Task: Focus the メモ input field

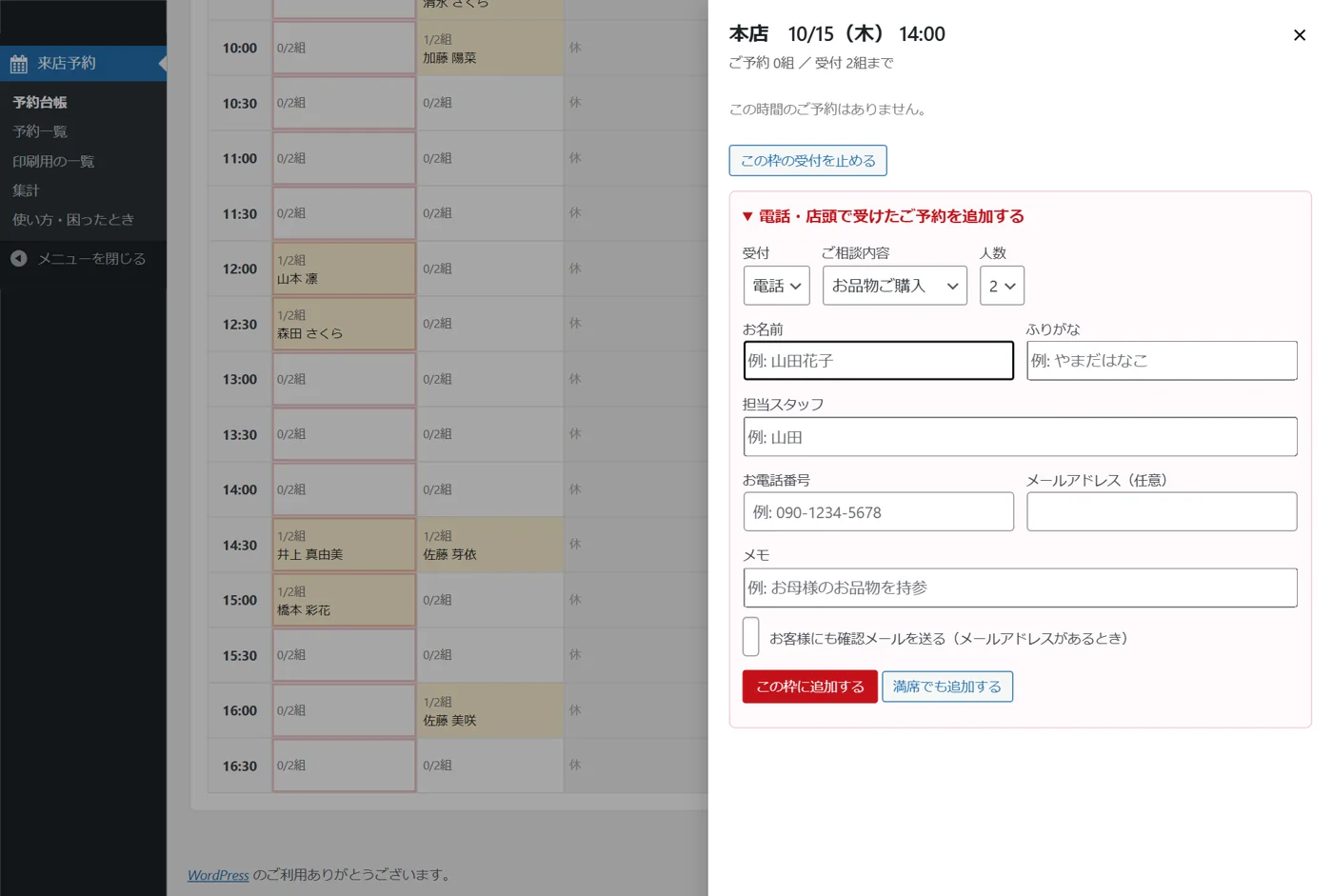Action: [1021, 587]
